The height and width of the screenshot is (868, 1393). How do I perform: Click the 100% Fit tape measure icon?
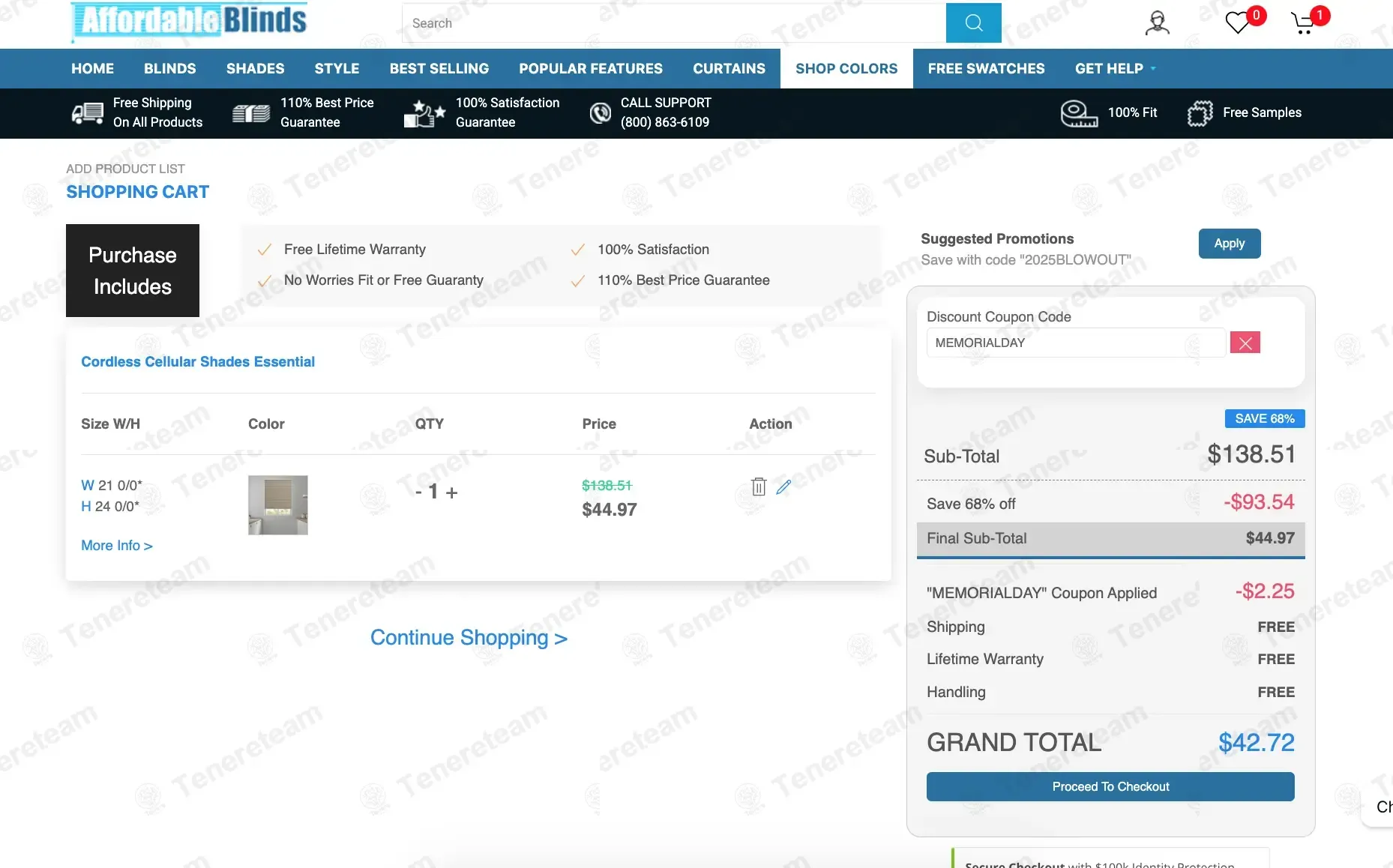[x=1079, y=113]
